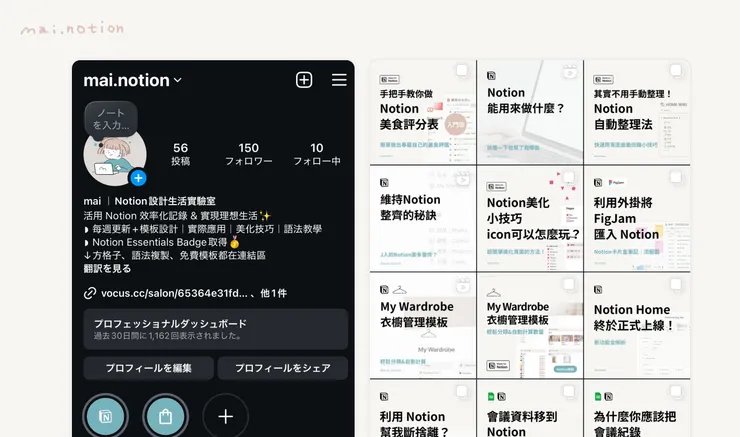
Task: Open the 10 フォロー中 following list
Action: click(317, 154)
